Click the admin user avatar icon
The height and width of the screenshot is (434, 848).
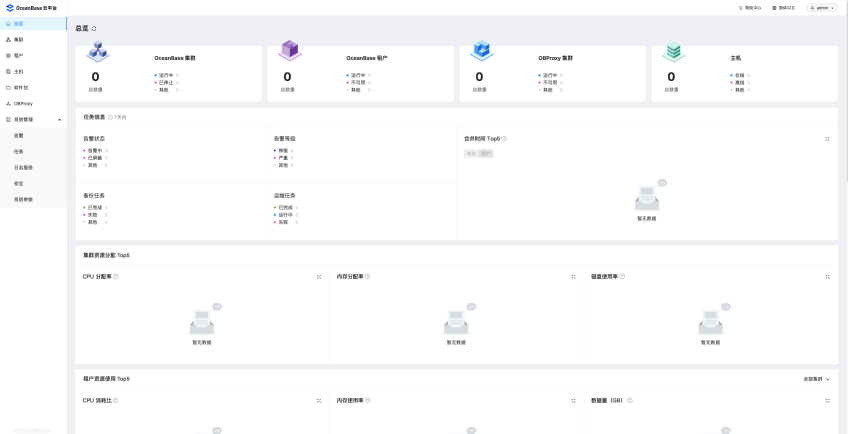tap(812, 8)
